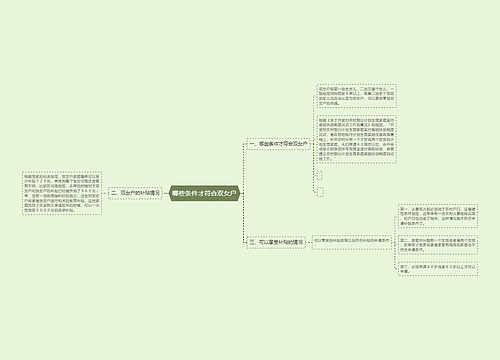Select branch 二、双女户的补贴情况
The image size is (500, 360).
tap(135, 193)
